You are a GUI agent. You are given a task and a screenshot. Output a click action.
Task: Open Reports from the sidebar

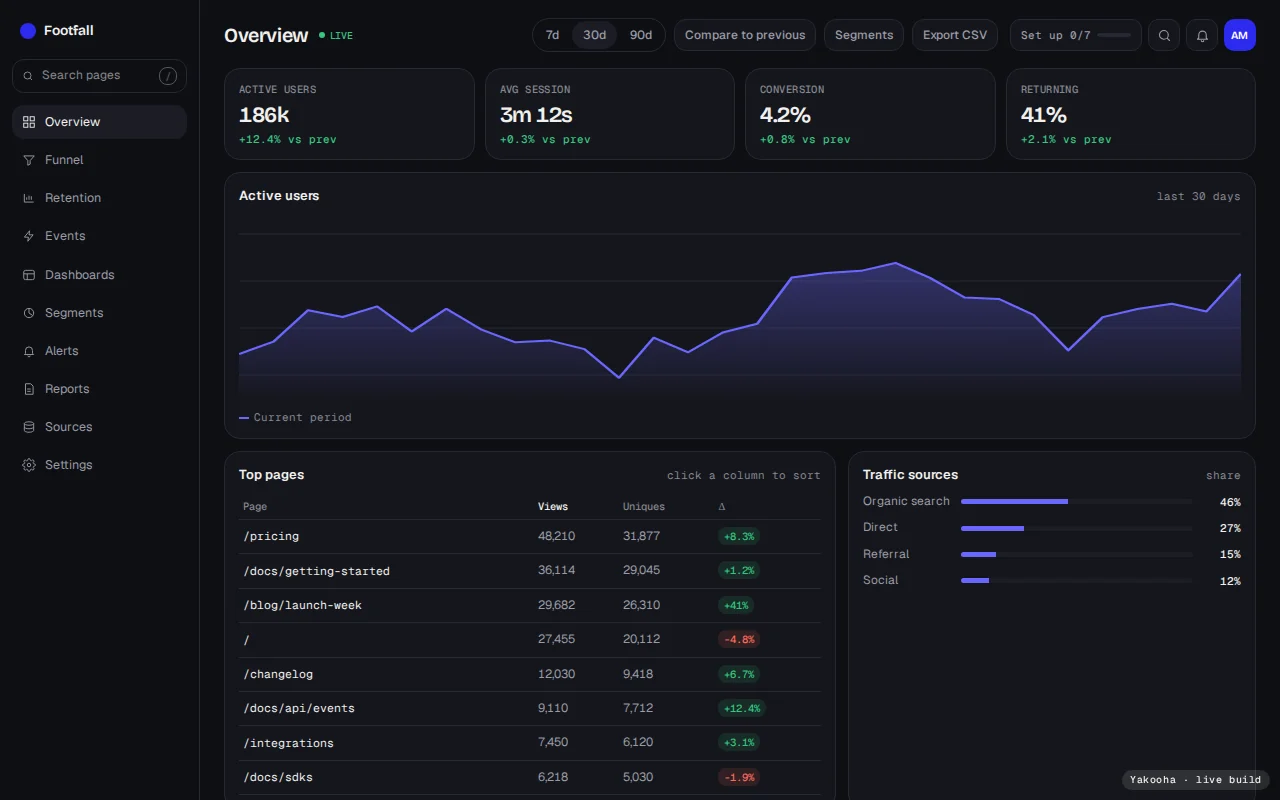coord(99,389)
